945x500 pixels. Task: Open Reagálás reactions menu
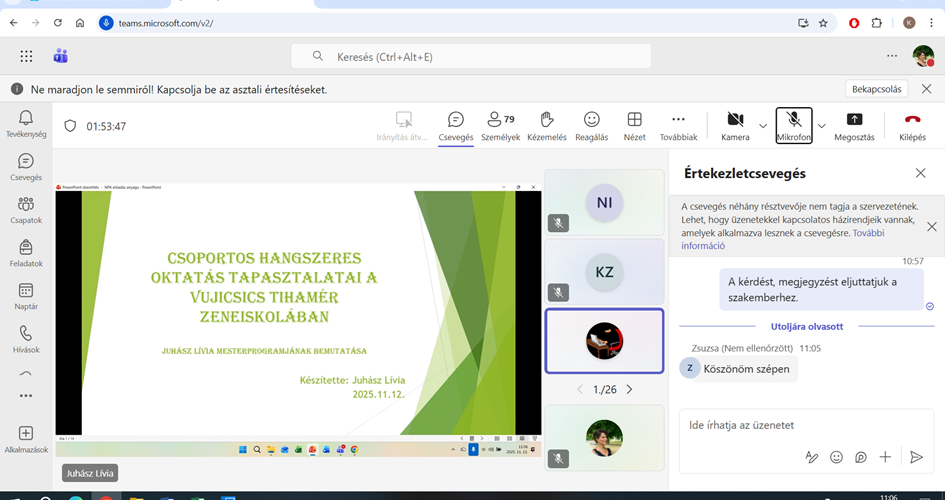click(592, 125)
